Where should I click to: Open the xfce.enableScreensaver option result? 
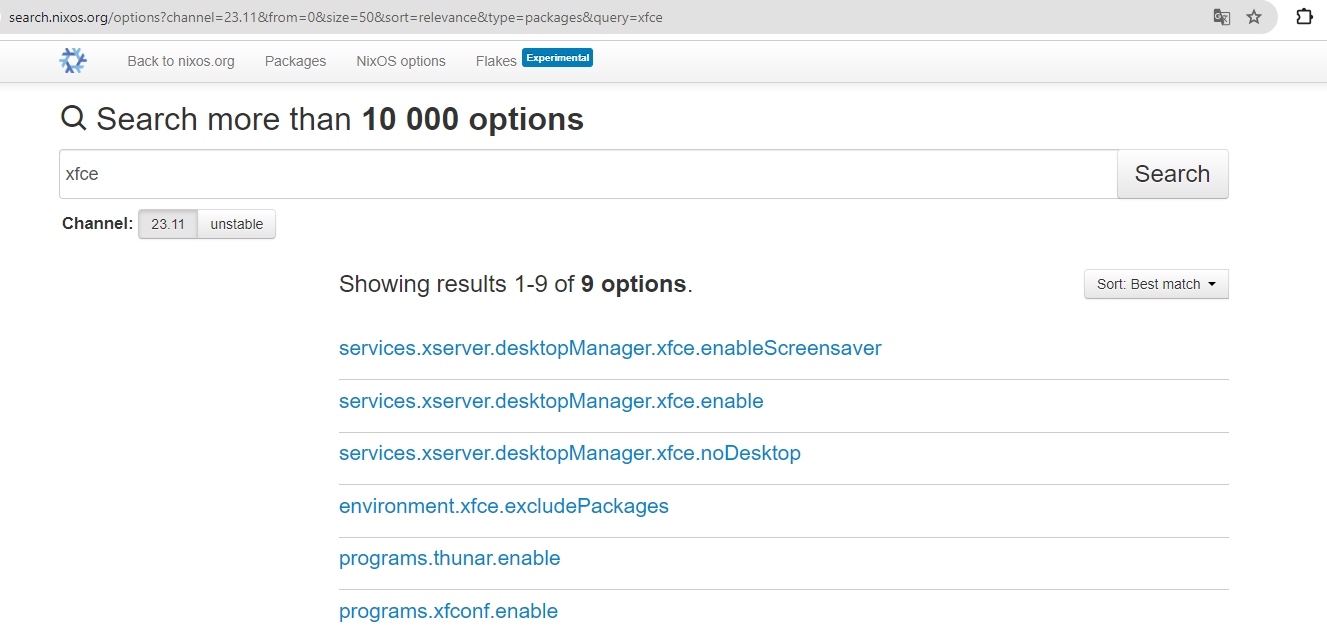point(610,348)
